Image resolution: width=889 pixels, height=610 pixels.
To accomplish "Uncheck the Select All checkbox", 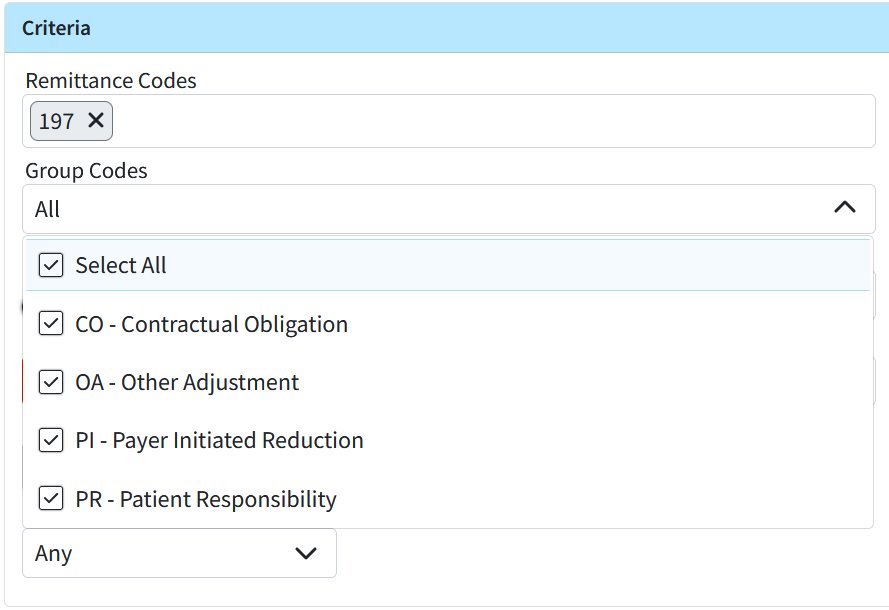I will [51, 265].
